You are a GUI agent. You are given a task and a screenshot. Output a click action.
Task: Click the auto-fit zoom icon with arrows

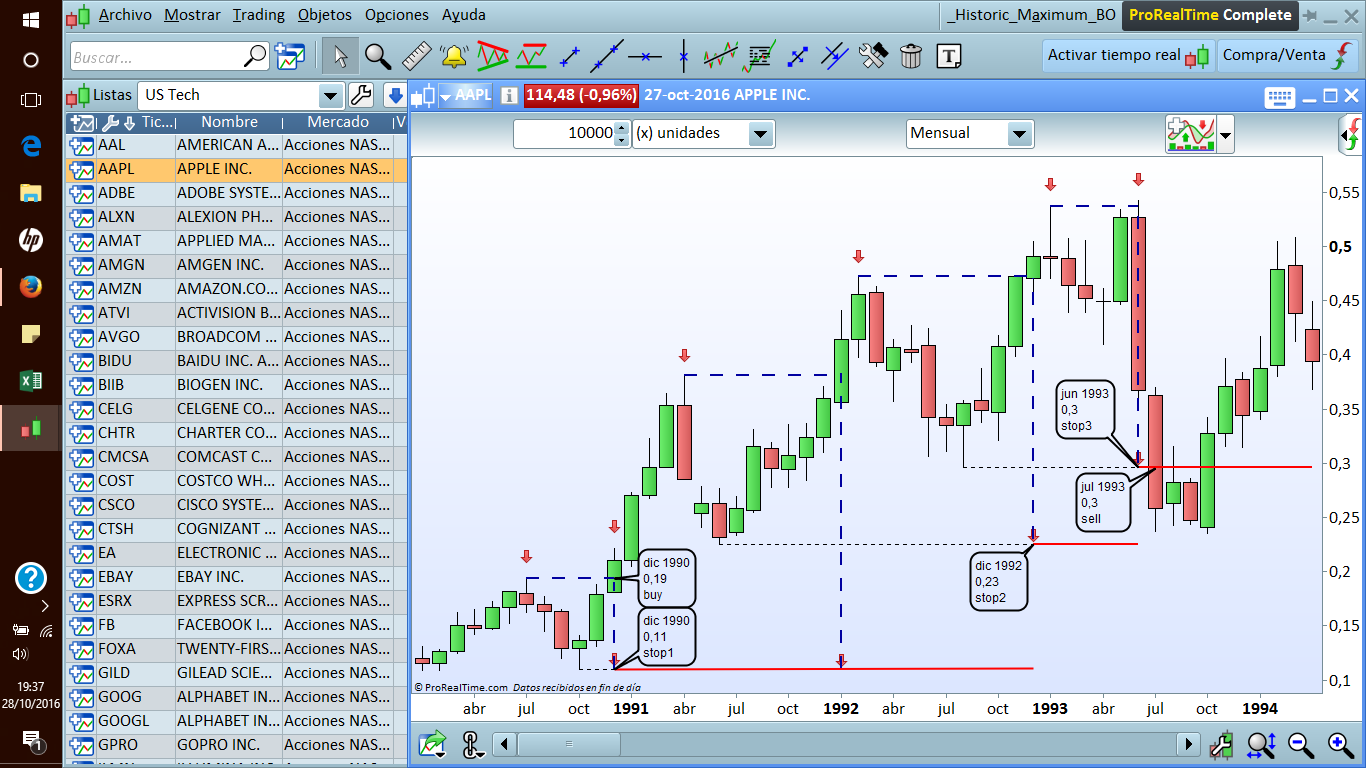click(1260, 744)
